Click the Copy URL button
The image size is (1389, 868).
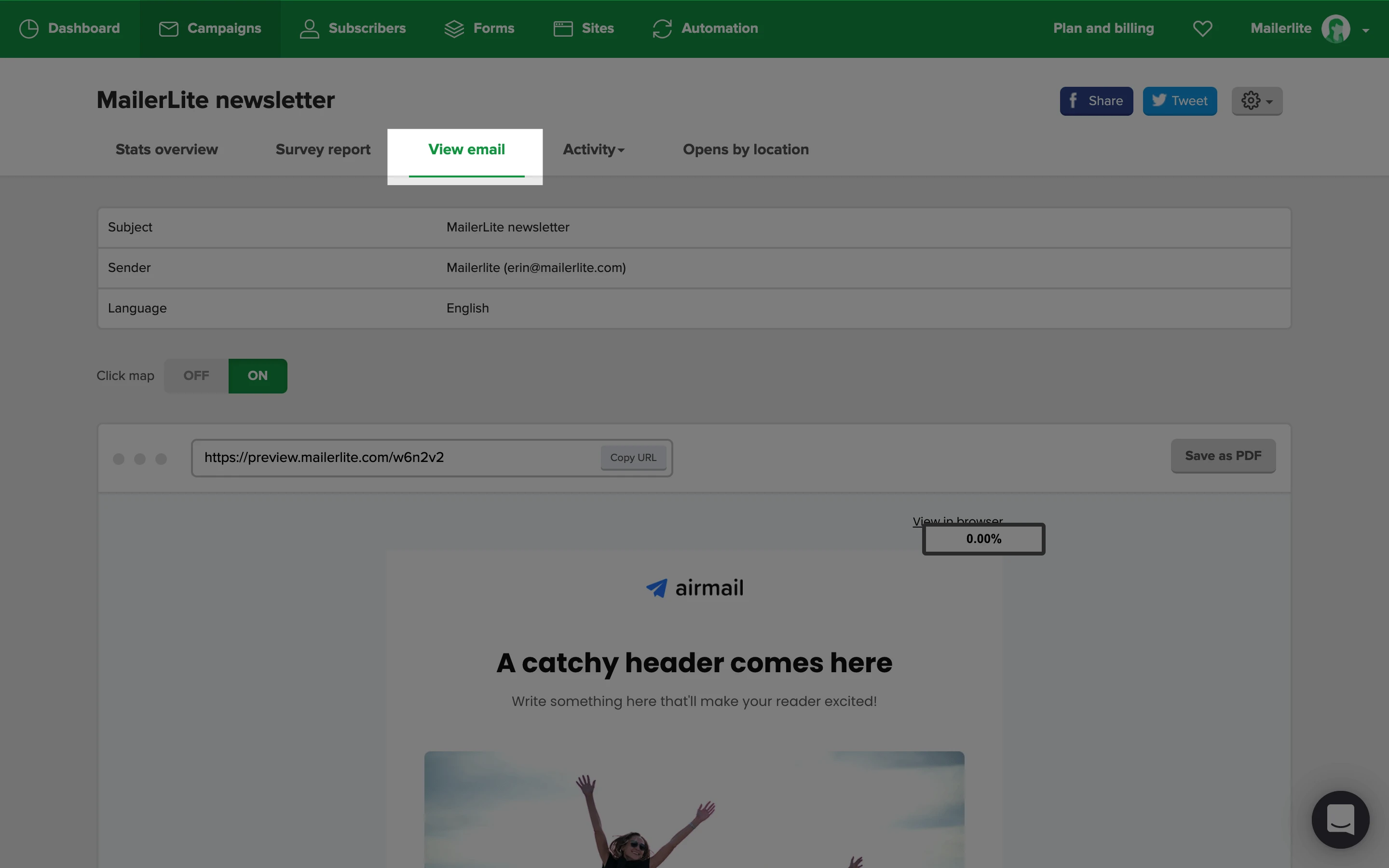(633, 458)
